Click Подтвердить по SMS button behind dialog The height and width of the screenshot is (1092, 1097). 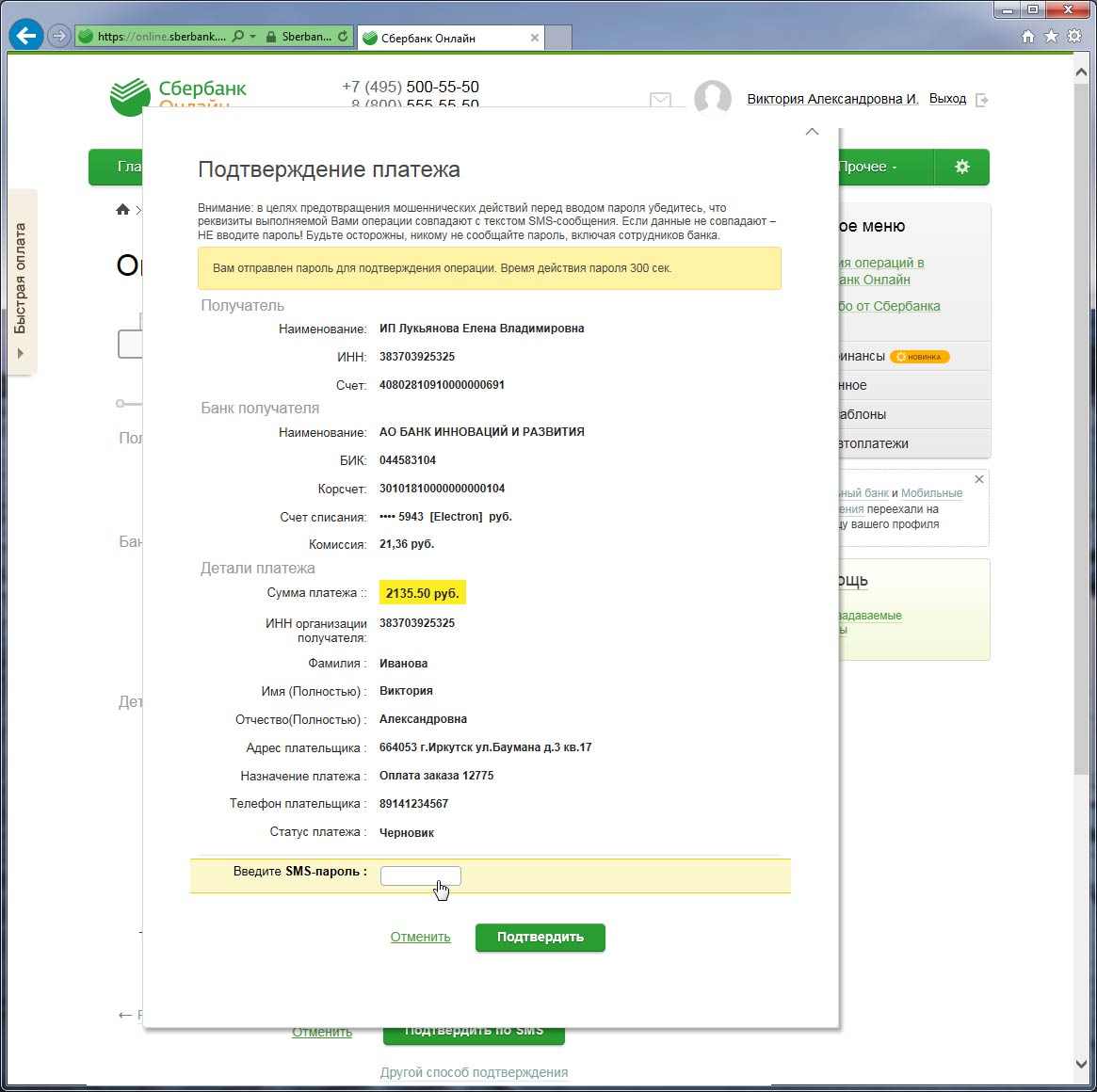coord(474,1036)
